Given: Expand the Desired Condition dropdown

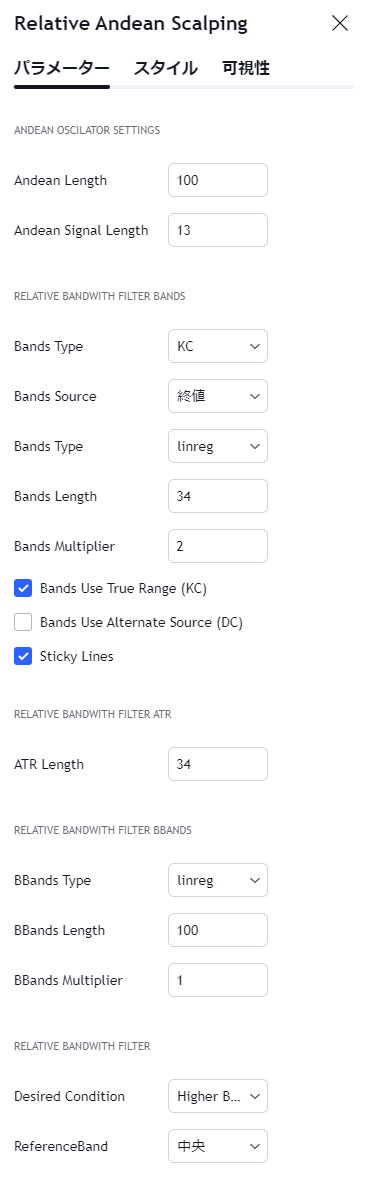Looking at the screenshot, I should click(x=218, y=1096).
